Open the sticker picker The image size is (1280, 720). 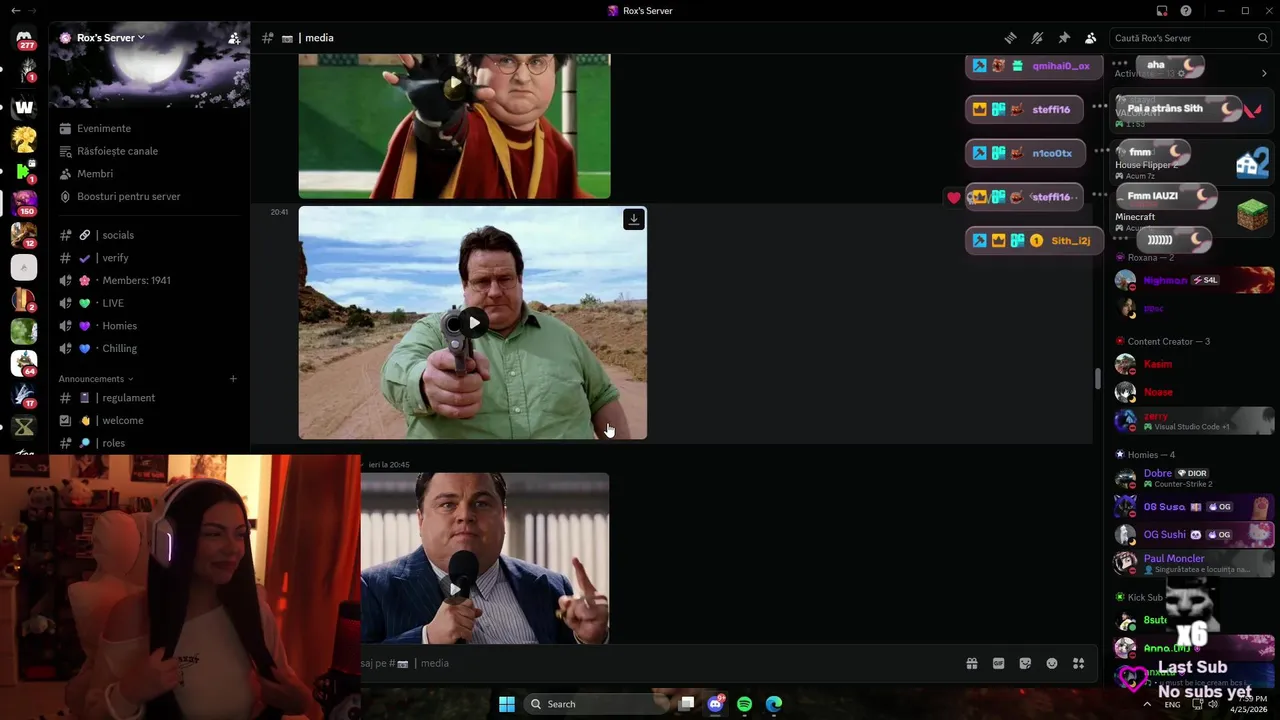[1025, 663]
